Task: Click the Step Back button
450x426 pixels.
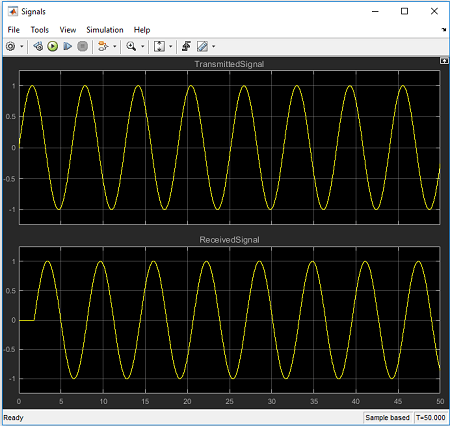Action: [38, 46]
